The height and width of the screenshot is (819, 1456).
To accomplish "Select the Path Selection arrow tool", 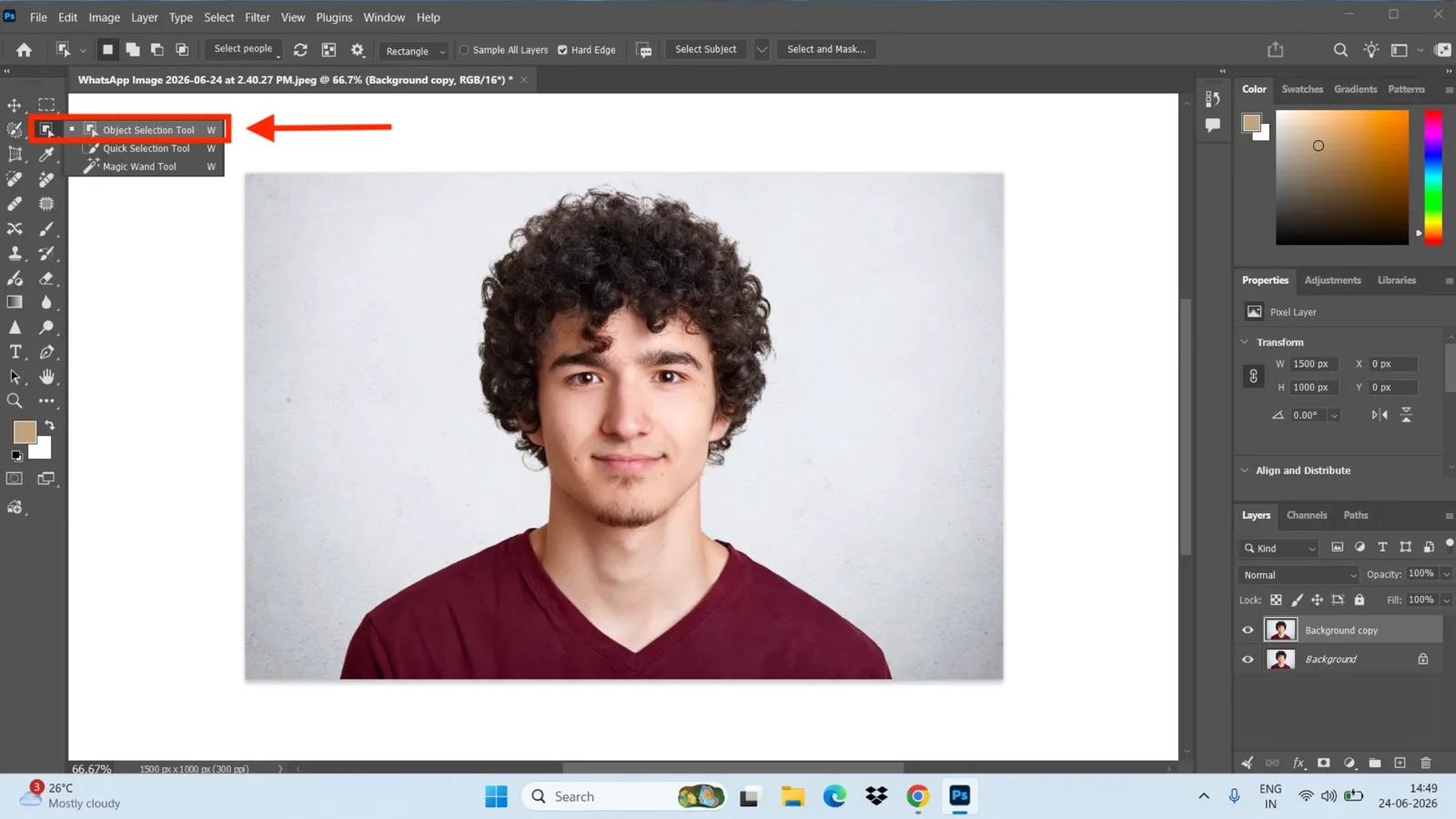I will (15, 377).
